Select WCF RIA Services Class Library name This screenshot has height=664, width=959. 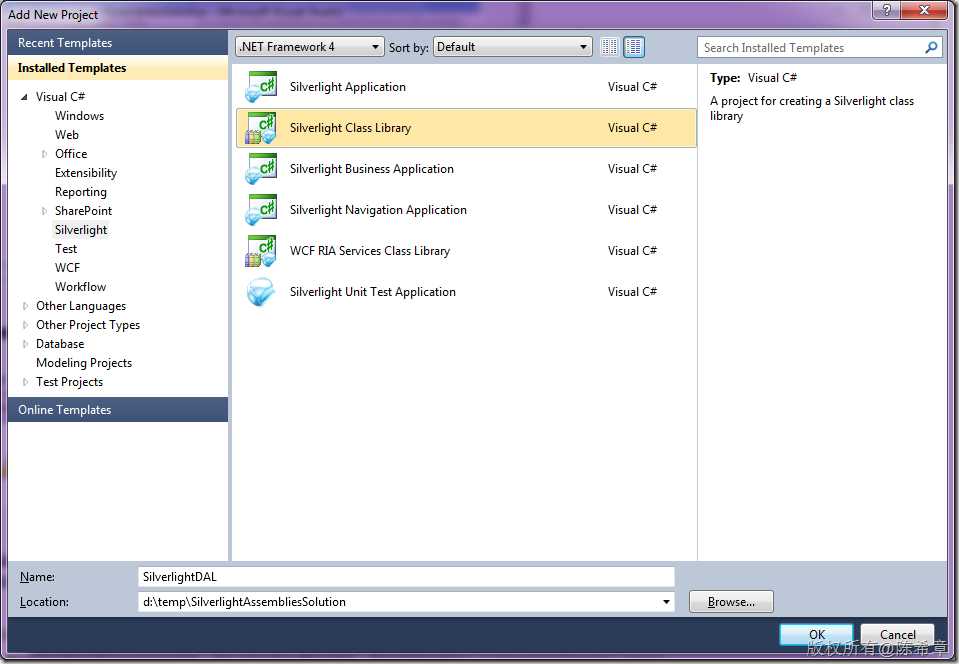[x=370, y=251]
